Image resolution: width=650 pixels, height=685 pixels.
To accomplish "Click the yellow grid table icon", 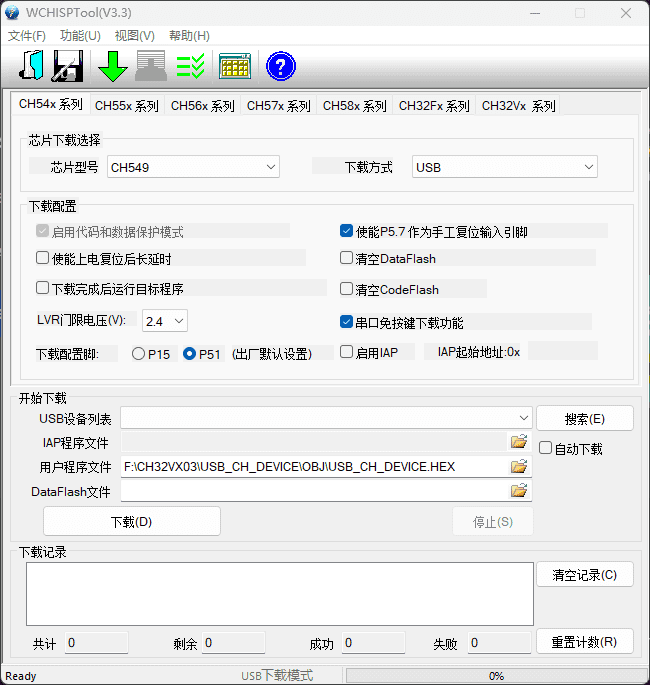I will pos(235,66).
